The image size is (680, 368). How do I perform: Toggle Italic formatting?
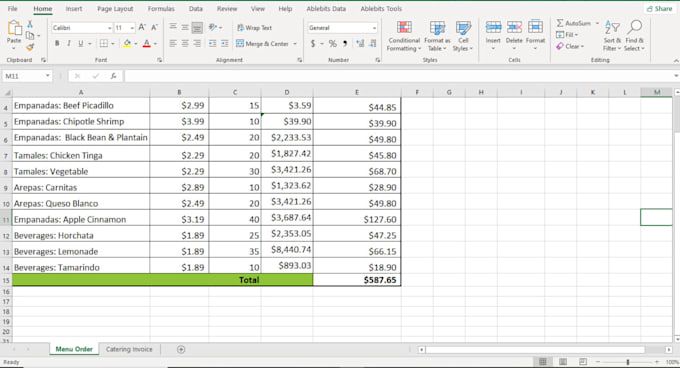click(69, 43)
